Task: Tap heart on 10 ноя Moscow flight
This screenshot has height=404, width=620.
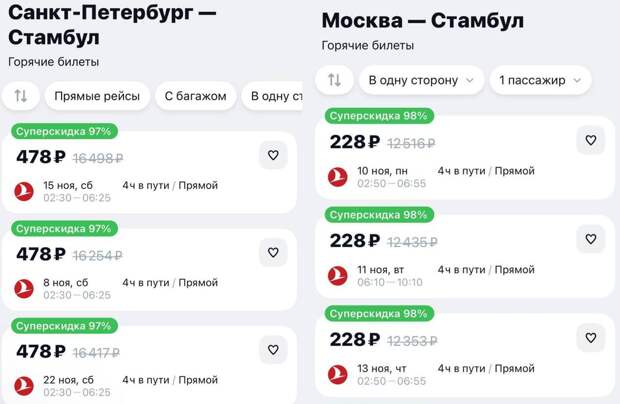Action: [x=590, y=141]
